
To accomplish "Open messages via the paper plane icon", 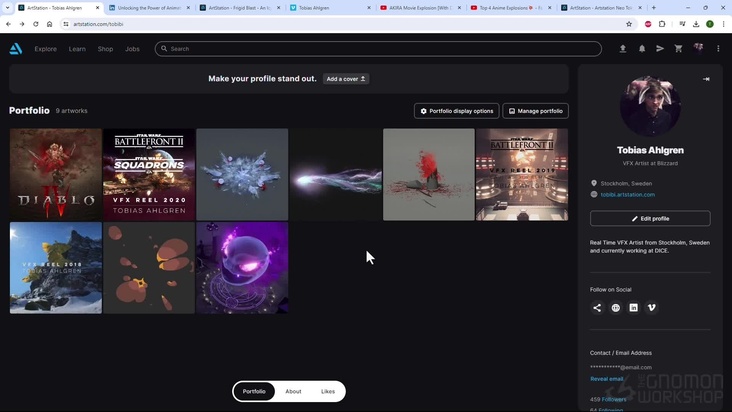I will click(660, 48).
